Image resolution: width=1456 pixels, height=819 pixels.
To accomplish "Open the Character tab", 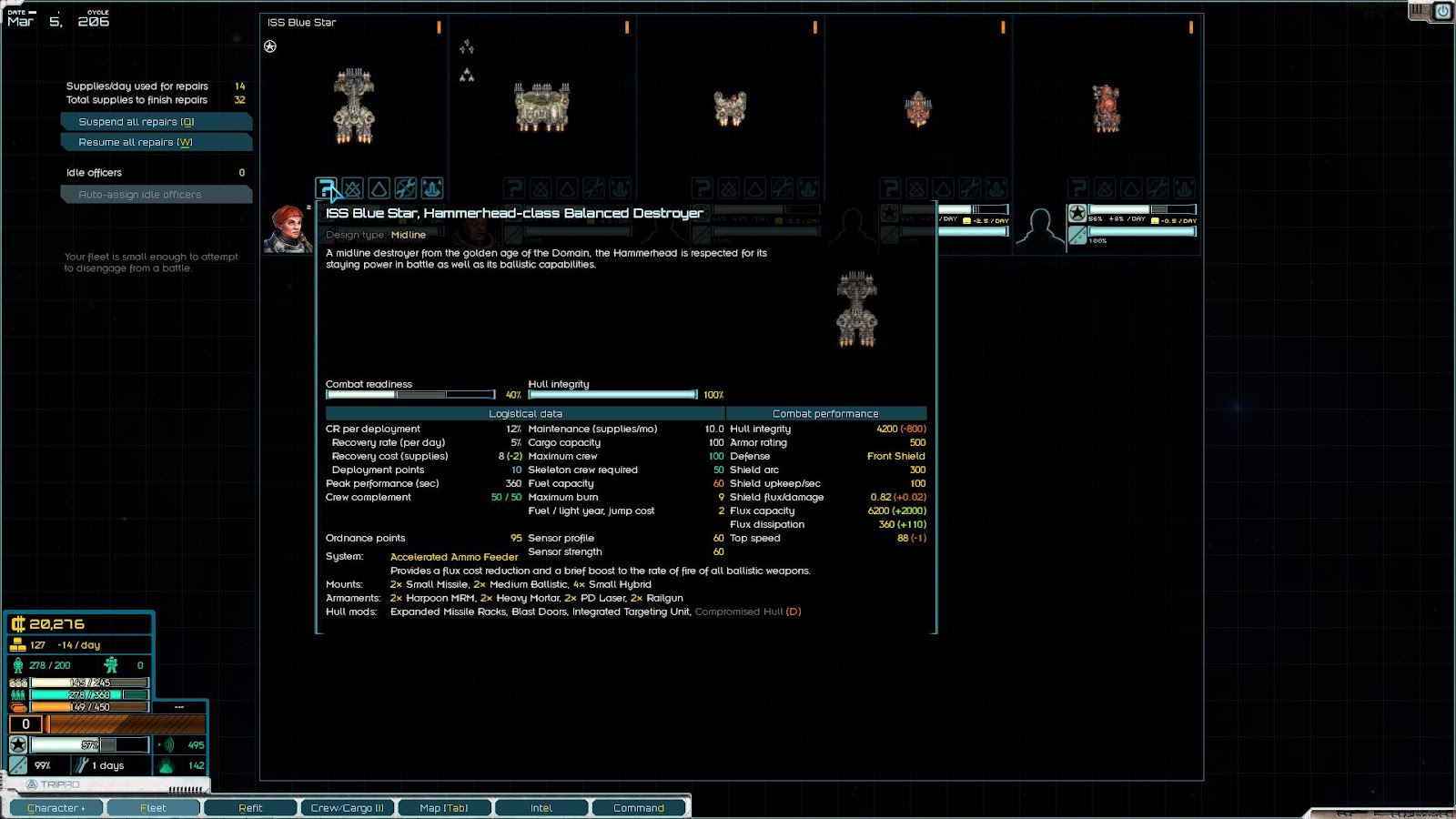I will pyautogui.click(x=56, y=808).
